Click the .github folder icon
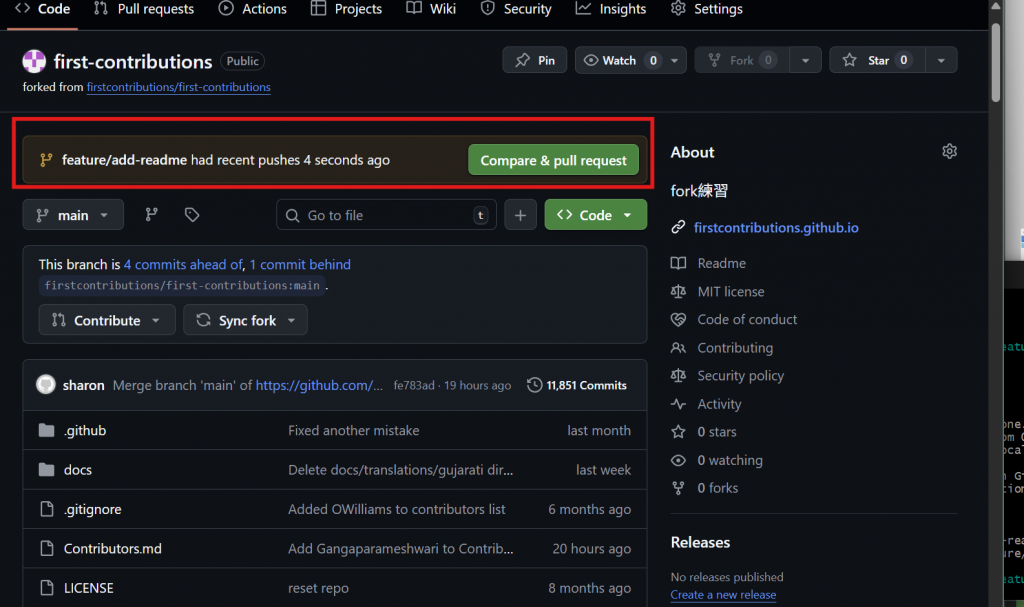This screenshot has width=1024, height=607. [46, 430]
